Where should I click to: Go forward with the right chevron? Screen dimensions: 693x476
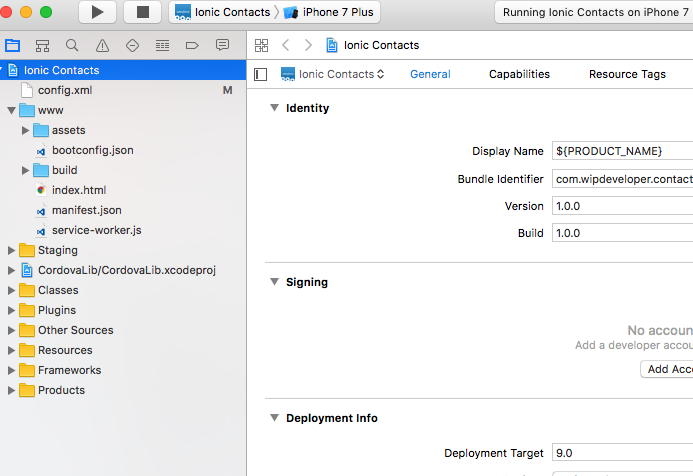tap(308, 45)
